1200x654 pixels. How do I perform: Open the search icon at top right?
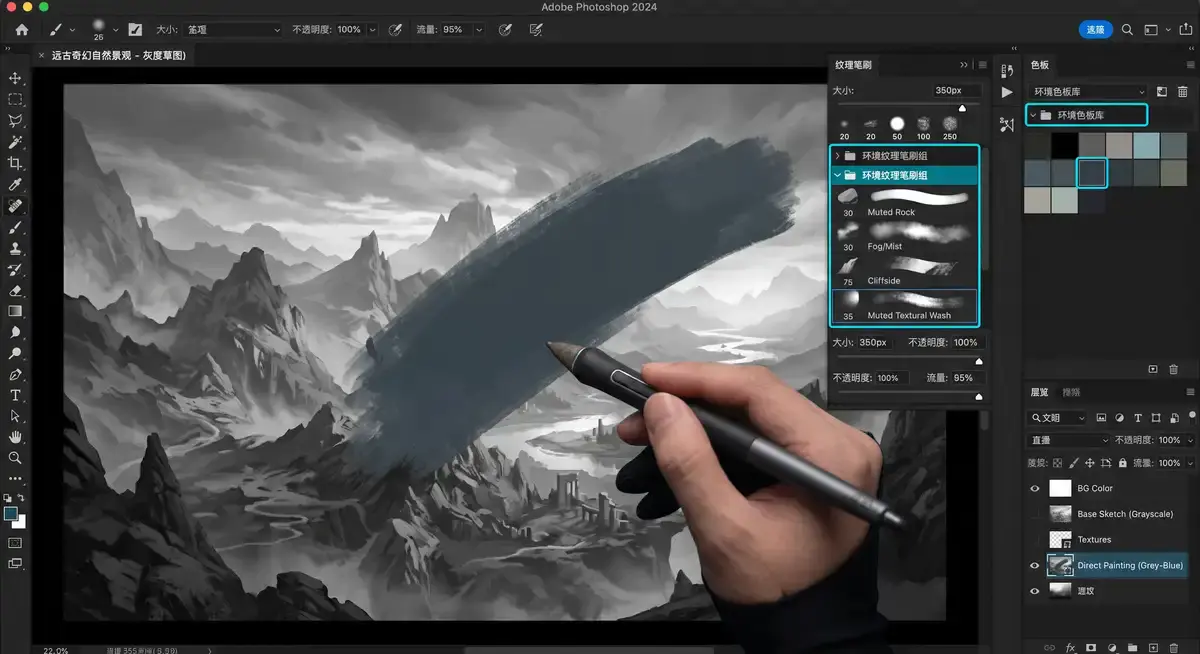(1127, 30)
